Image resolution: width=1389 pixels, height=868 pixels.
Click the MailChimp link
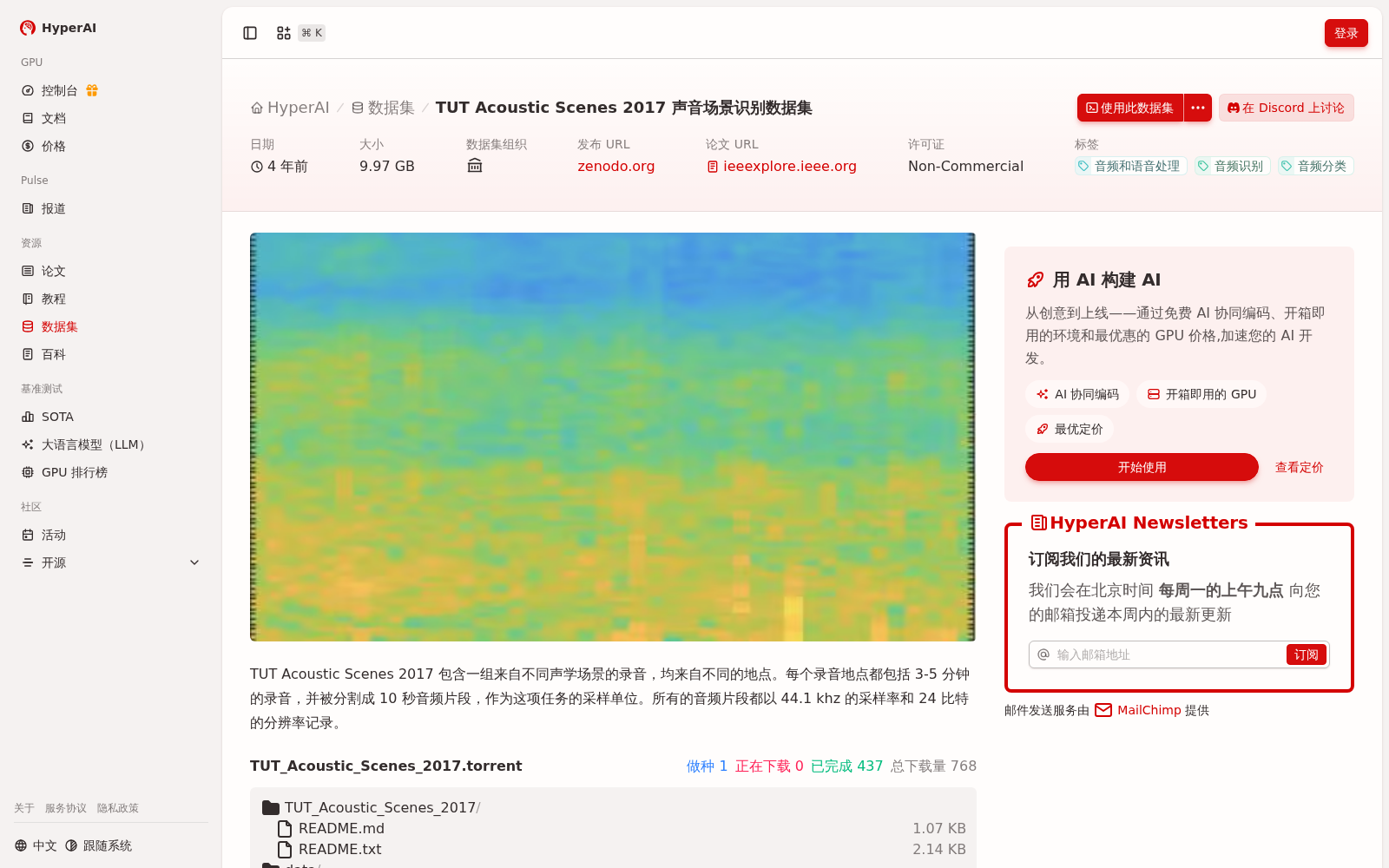pos(1149,710)
